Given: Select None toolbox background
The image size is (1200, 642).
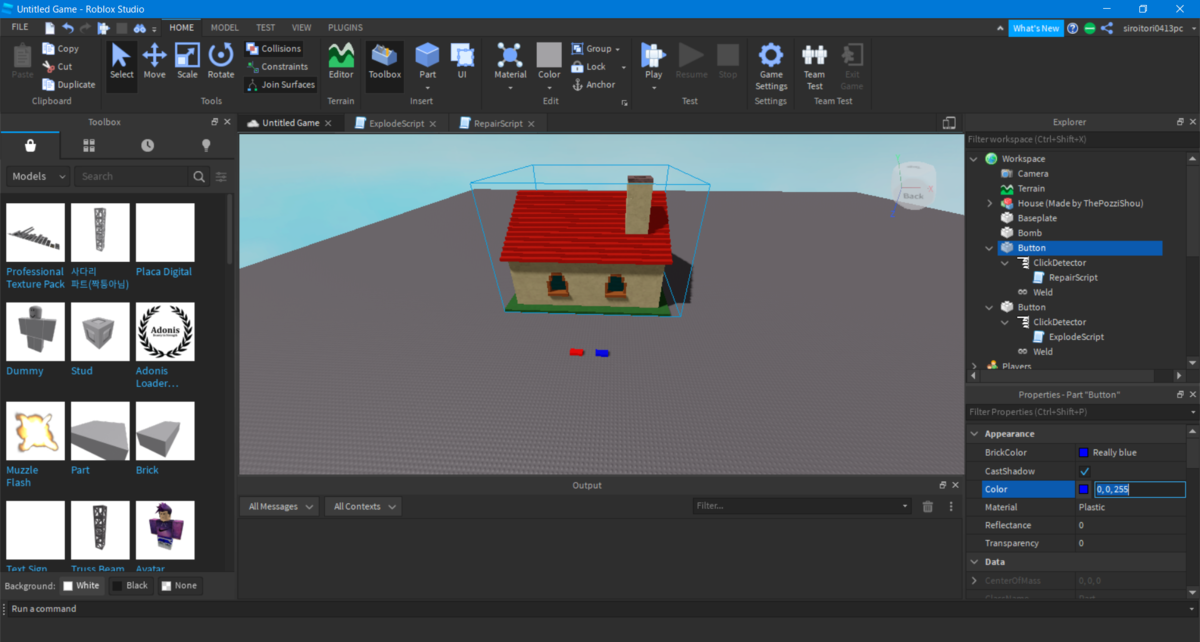Looking at the screenshot, I should pyautogui.click(x=180, y=585).
